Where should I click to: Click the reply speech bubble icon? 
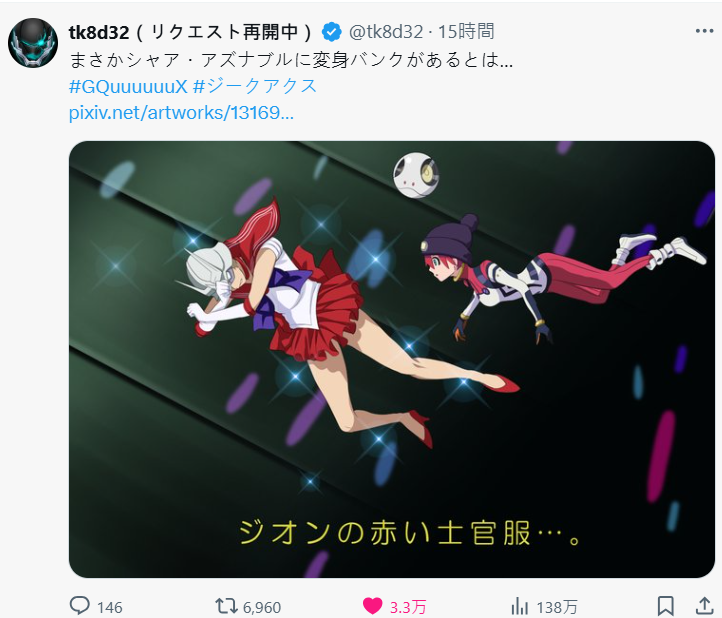(x=80, y=606)
